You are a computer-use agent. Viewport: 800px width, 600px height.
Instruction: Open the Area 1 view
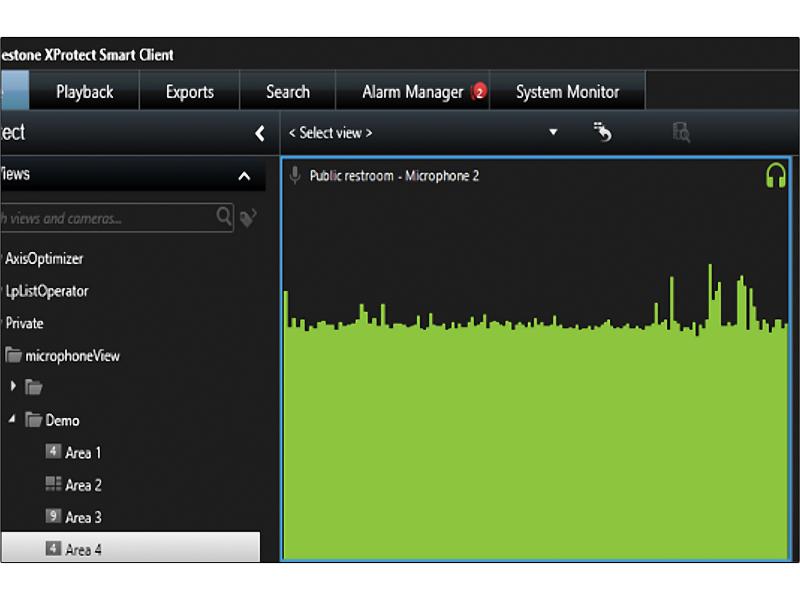pyautogui.click(x=83, y=453)
